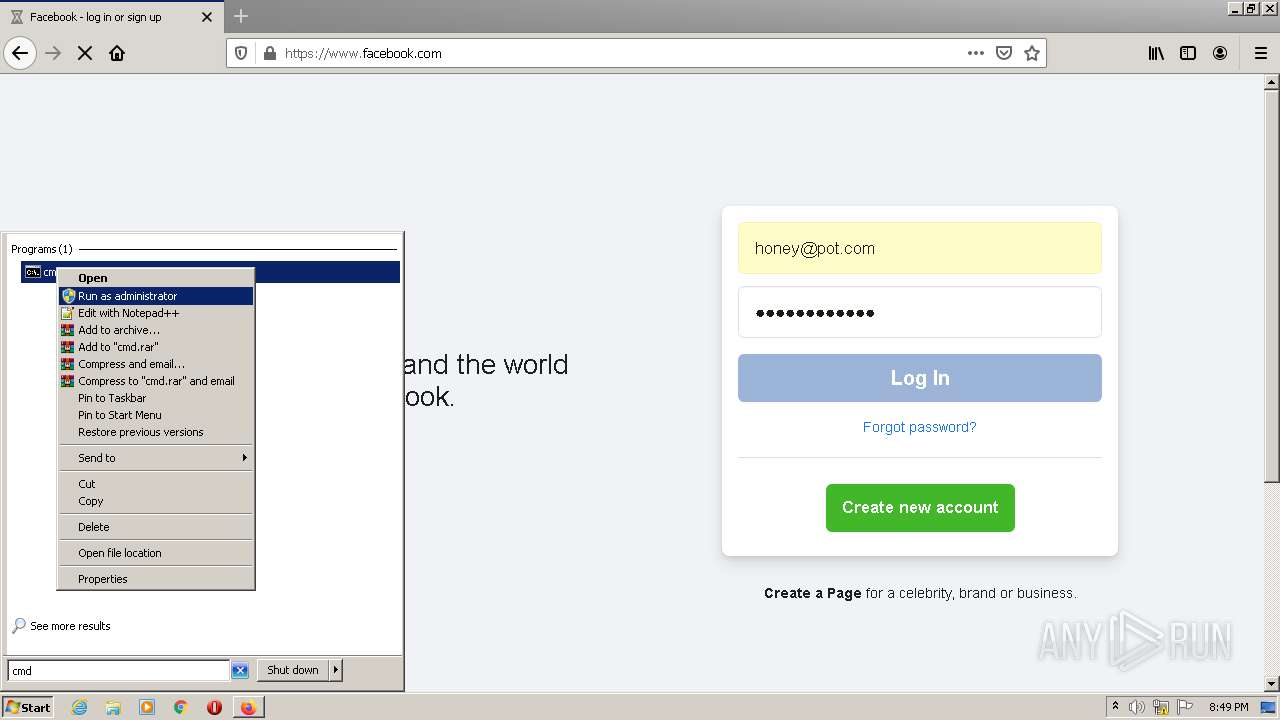Click the Facebook password field

[x=919, y=312]
